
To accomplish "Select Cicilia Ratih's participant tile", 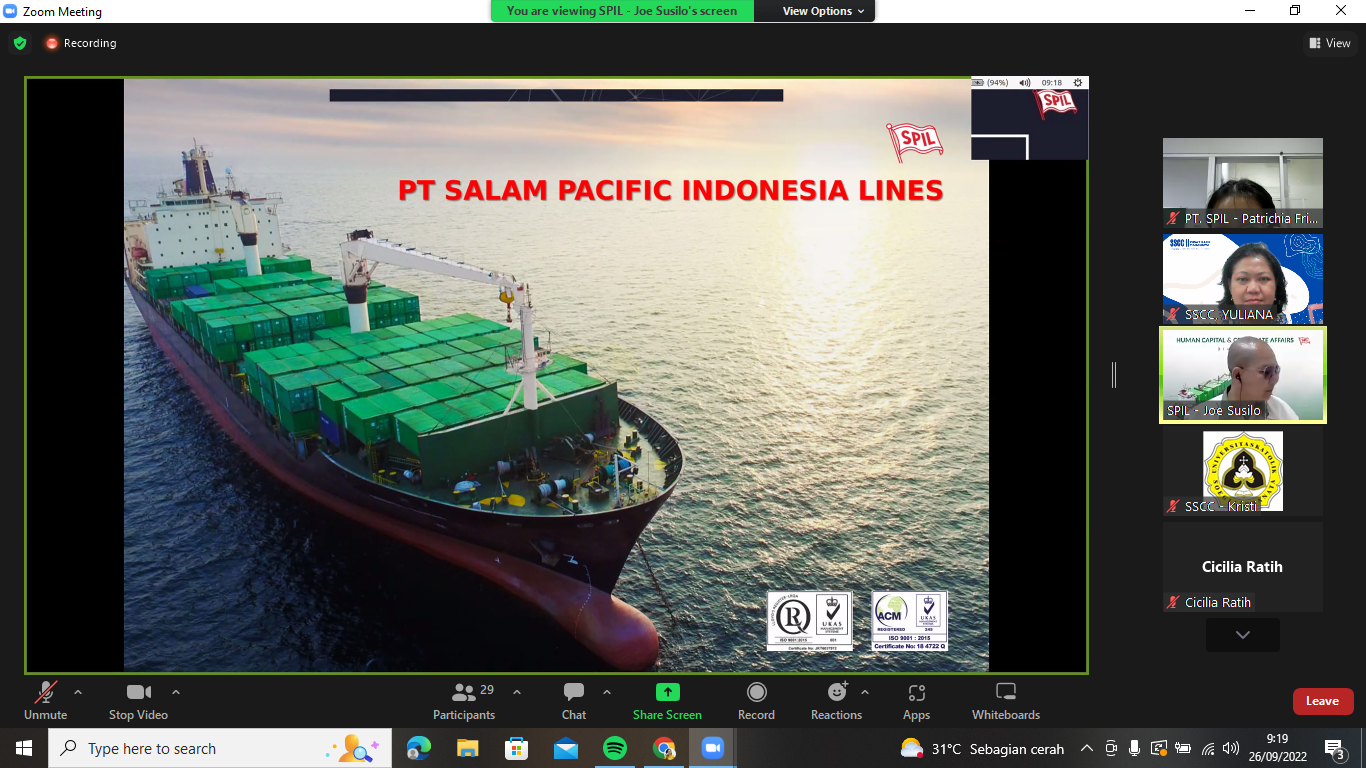I will tap(1242, 567).
